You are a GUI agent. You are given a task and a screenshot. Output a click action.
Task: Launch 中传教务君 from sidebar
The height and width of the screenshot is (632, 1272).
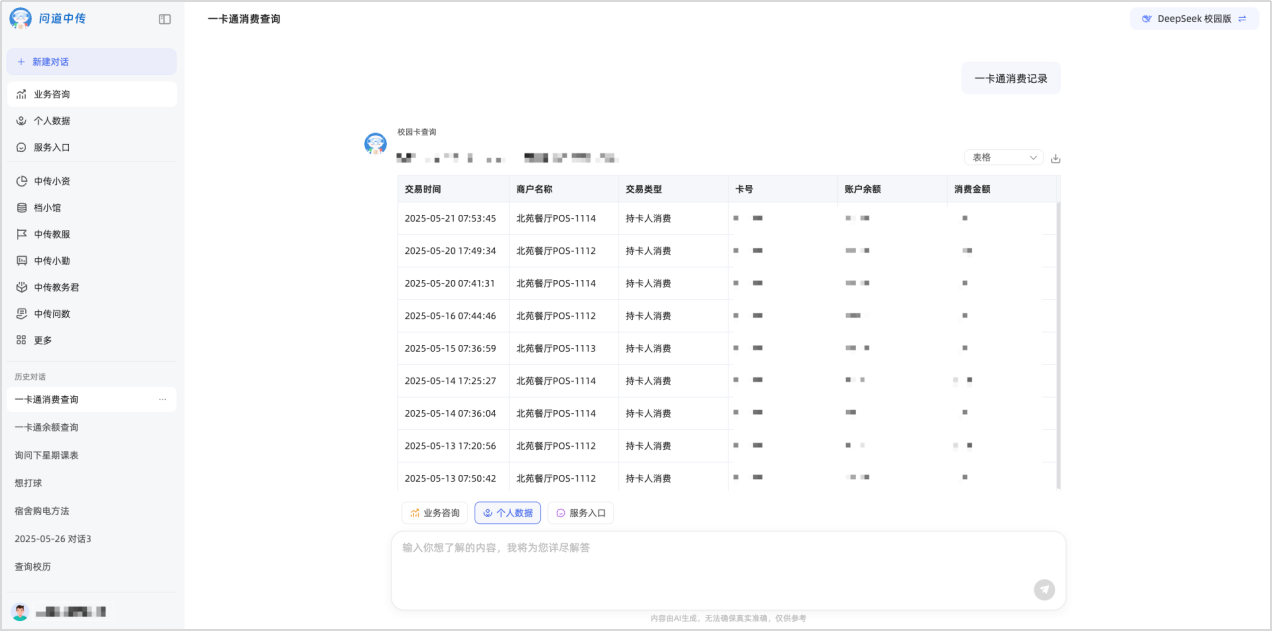pyautogui.click(x=56, y=287)
